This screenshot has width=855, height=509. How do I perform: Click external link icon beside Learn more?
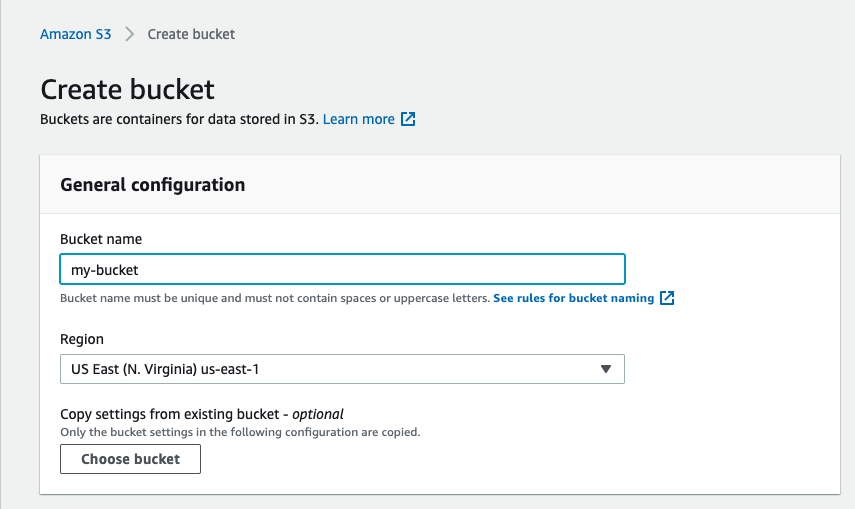click(x=408, y=119)
